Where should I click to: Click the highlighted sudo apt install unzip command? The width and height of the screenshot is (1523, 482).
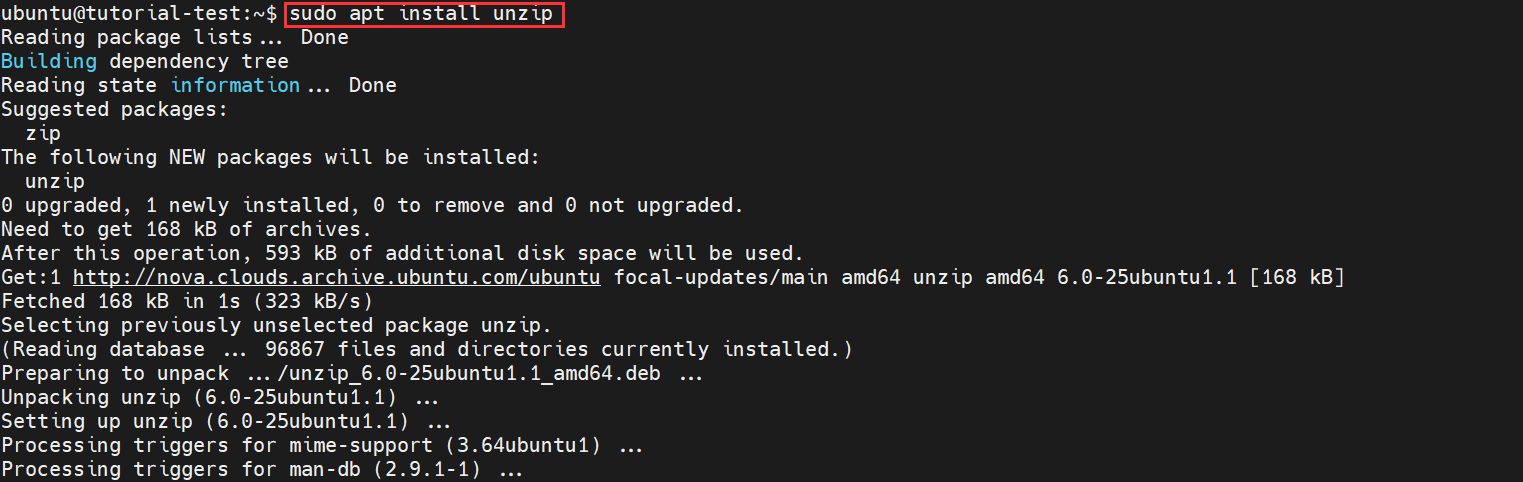425,14
